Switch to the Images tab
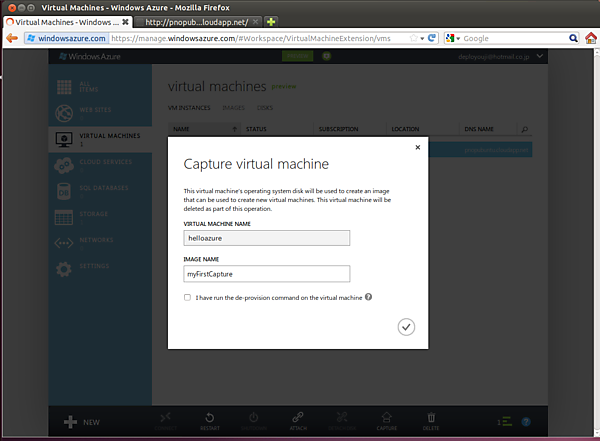 235,107
